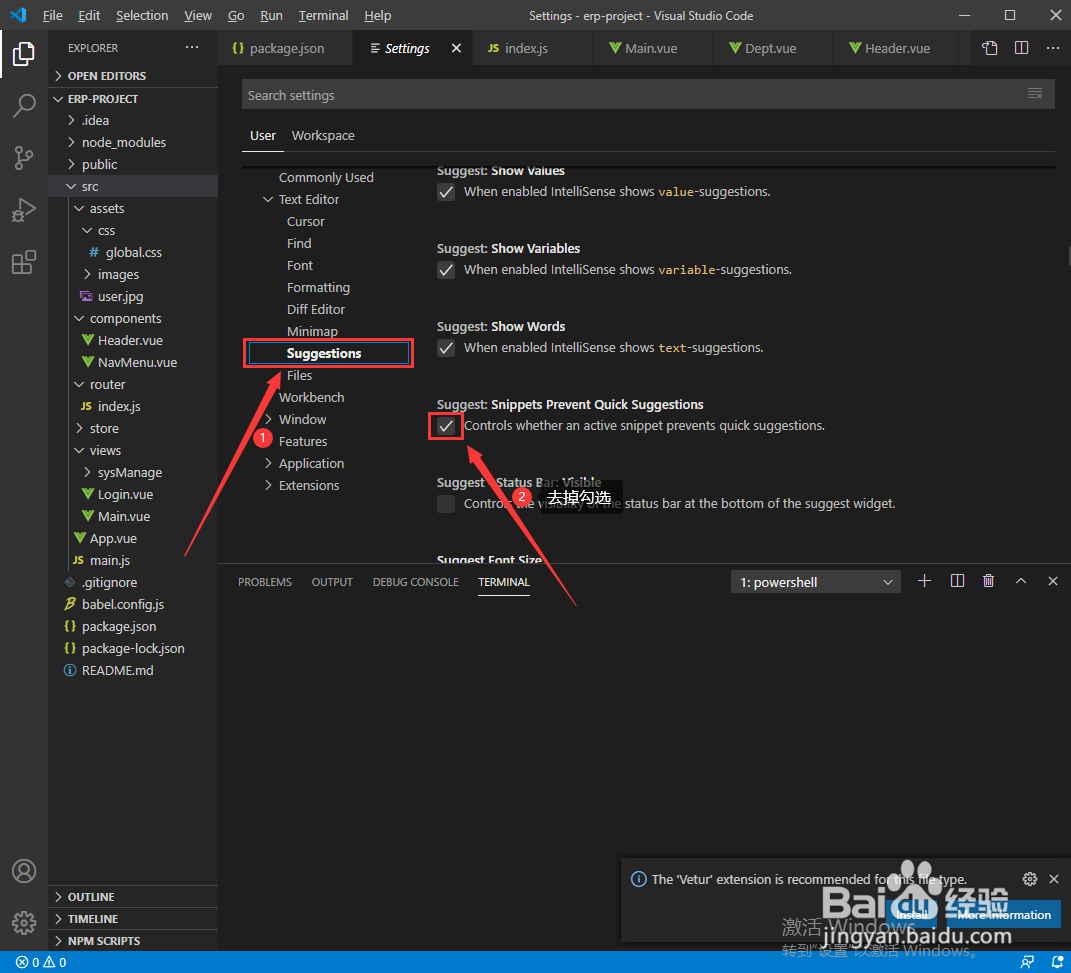Image resolution: width=1071 pixels, height=973 pixels.
Task: Clear settings search filter icon
Action: pos(1035,94)
